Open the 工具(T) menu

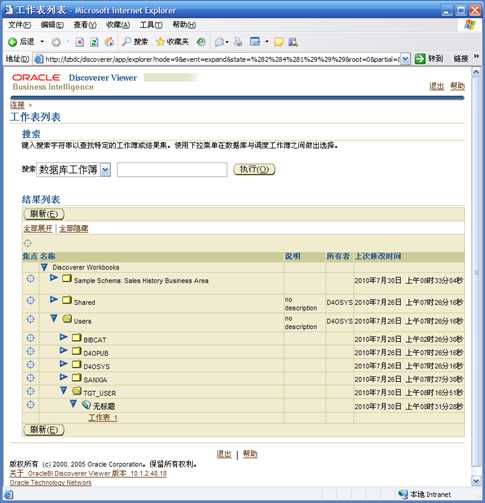(x=151, y=25)
